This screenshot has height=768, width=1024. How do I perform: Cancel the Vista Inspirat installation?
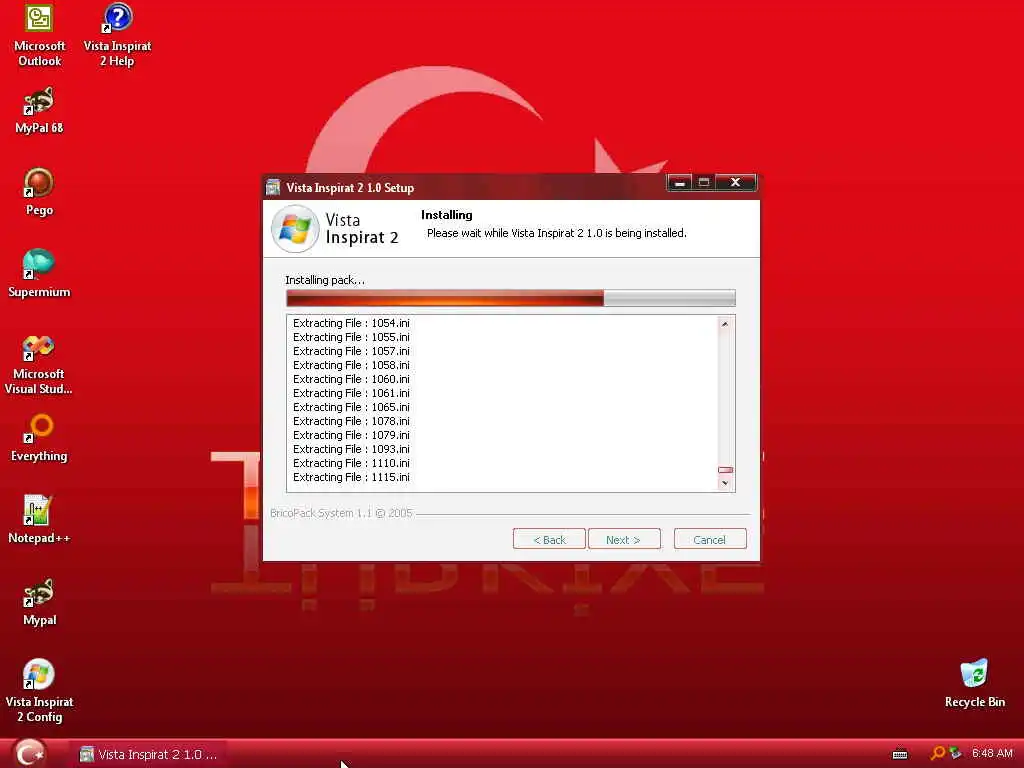(710, 539)
